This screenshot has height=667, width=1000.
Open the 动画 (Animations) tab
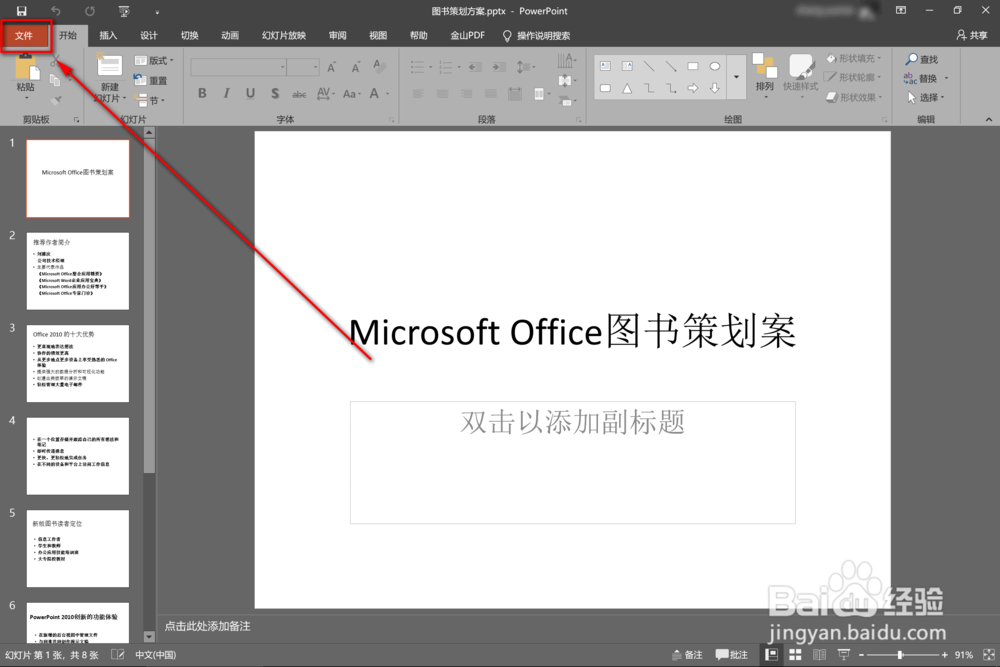[230, 36]
